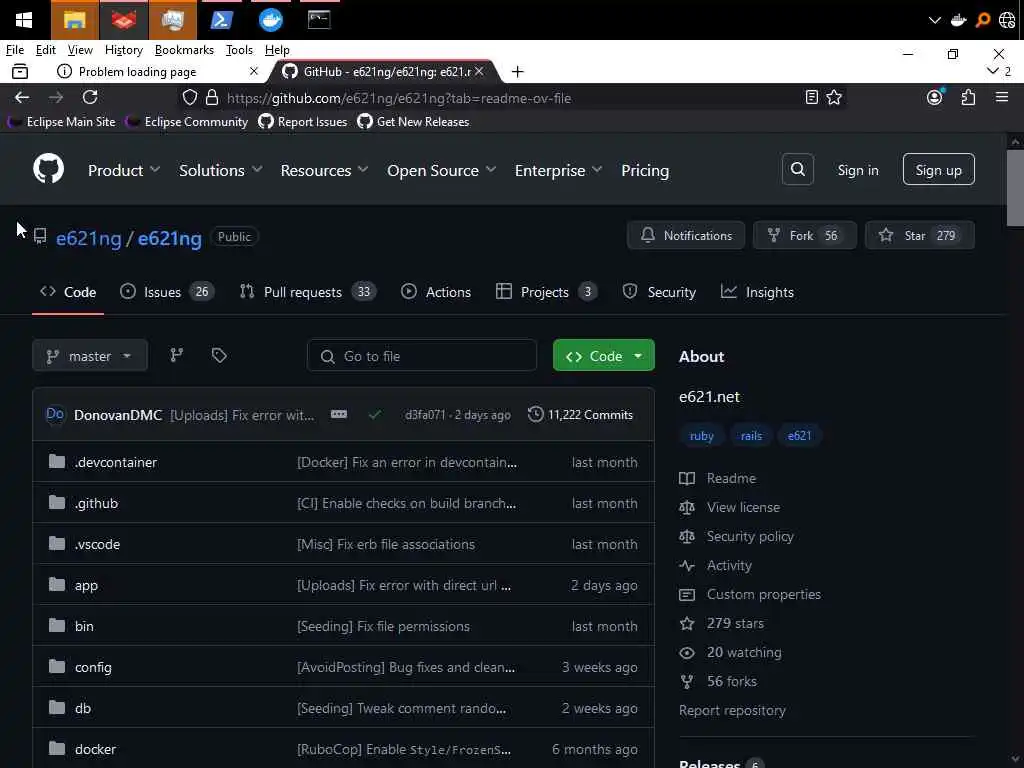
Task: Click the Sign up button
Action: click(938, 170)
